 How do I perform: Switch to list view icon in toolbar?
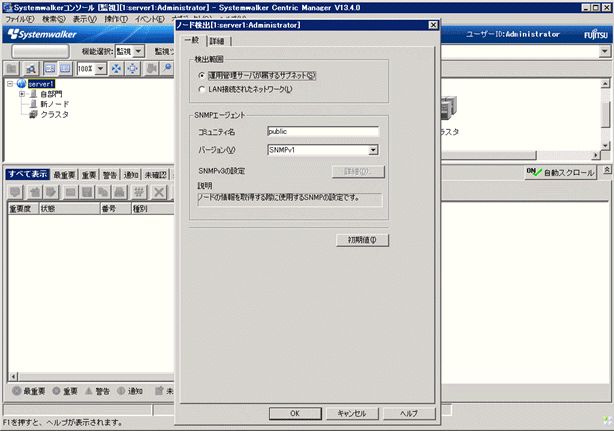(65, 69)
